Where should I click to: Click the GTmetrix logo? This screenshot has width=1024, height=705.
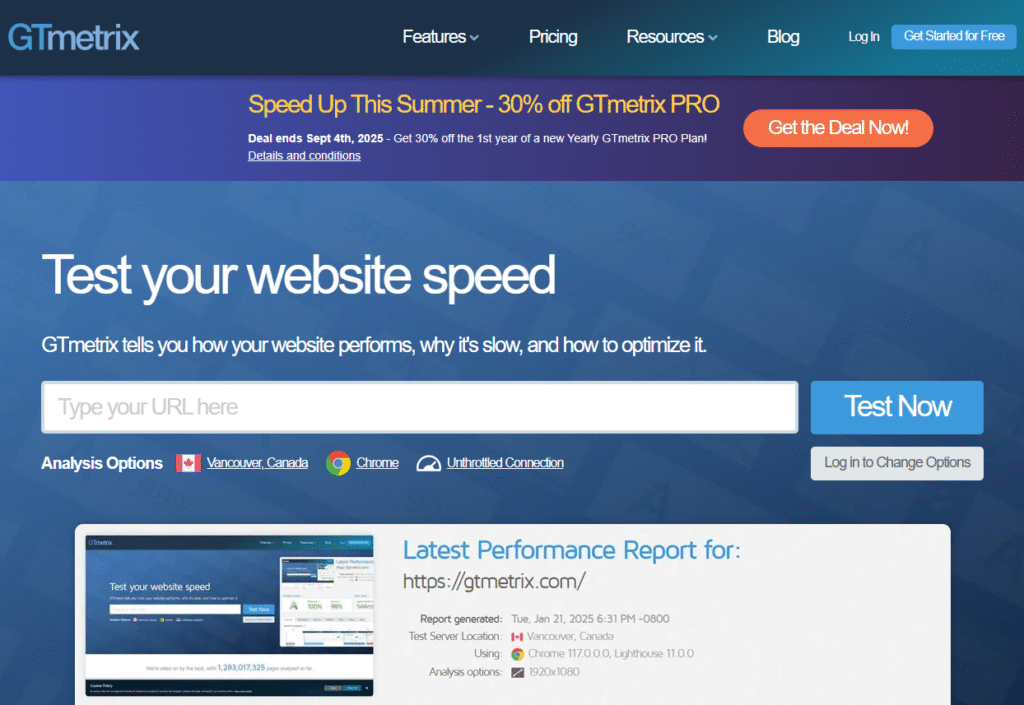pyautogui.click(x=74, y=37)
